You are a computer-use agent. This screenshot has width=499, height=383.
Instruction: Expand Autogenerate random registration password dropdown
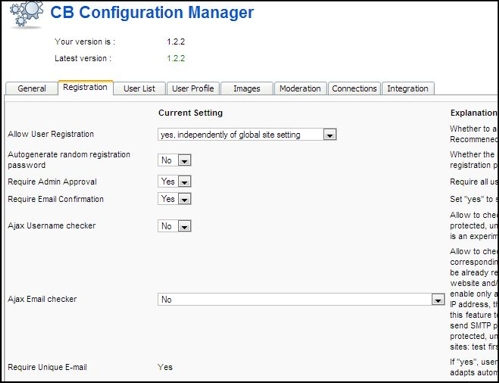click(174, 160)
